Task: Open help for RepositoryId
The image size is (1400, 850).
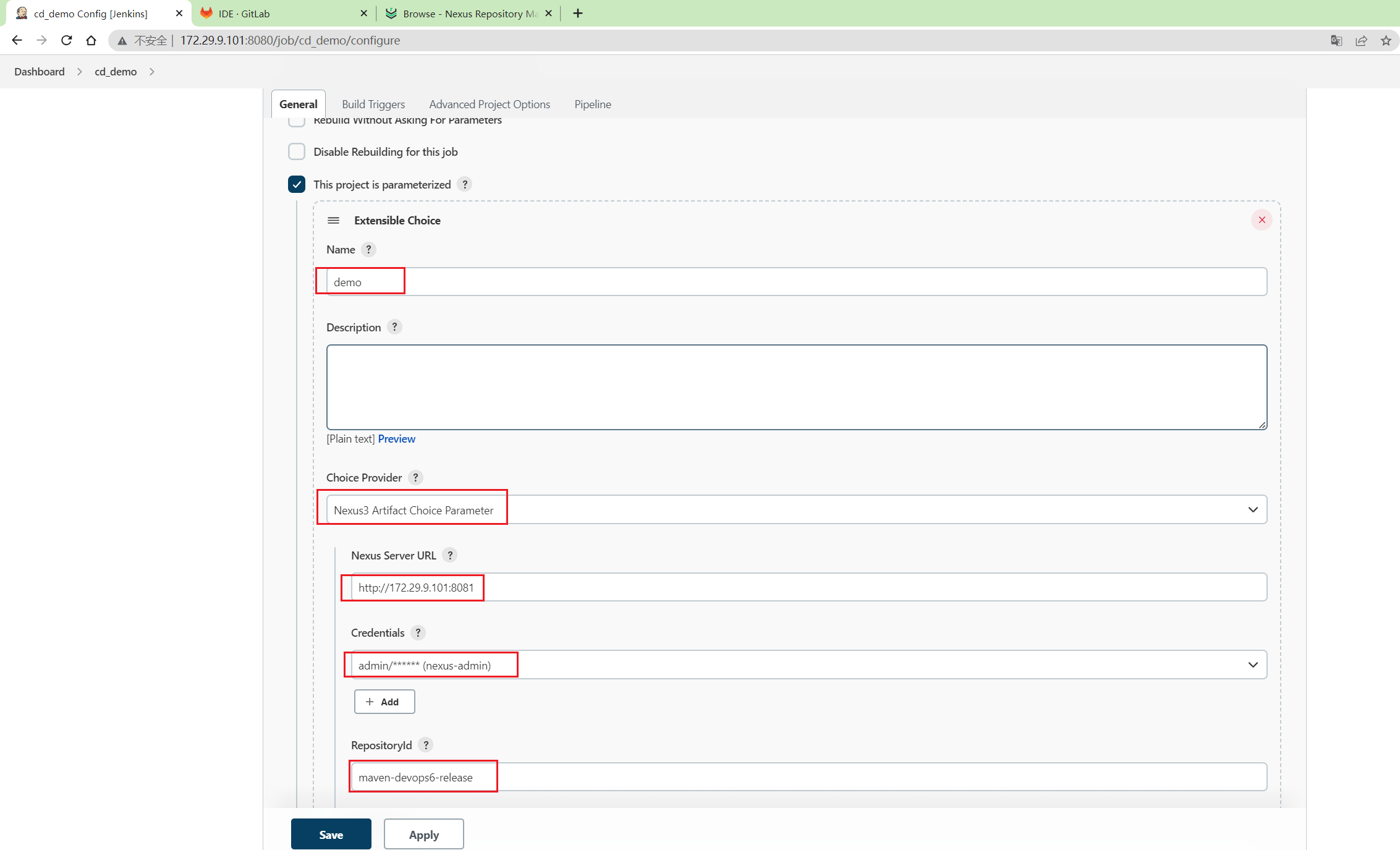Action: pyautogui.click(x=425, y=745)
